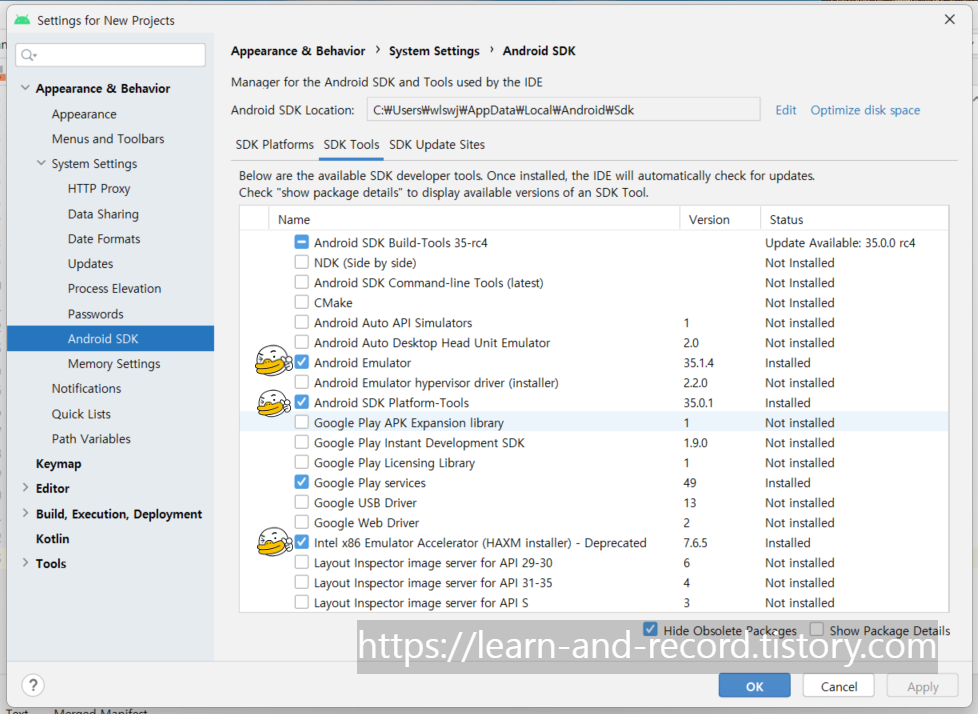This screenshot has width=978, height=714.
Task: Confirm with the OK button
Action: [754, 686]
